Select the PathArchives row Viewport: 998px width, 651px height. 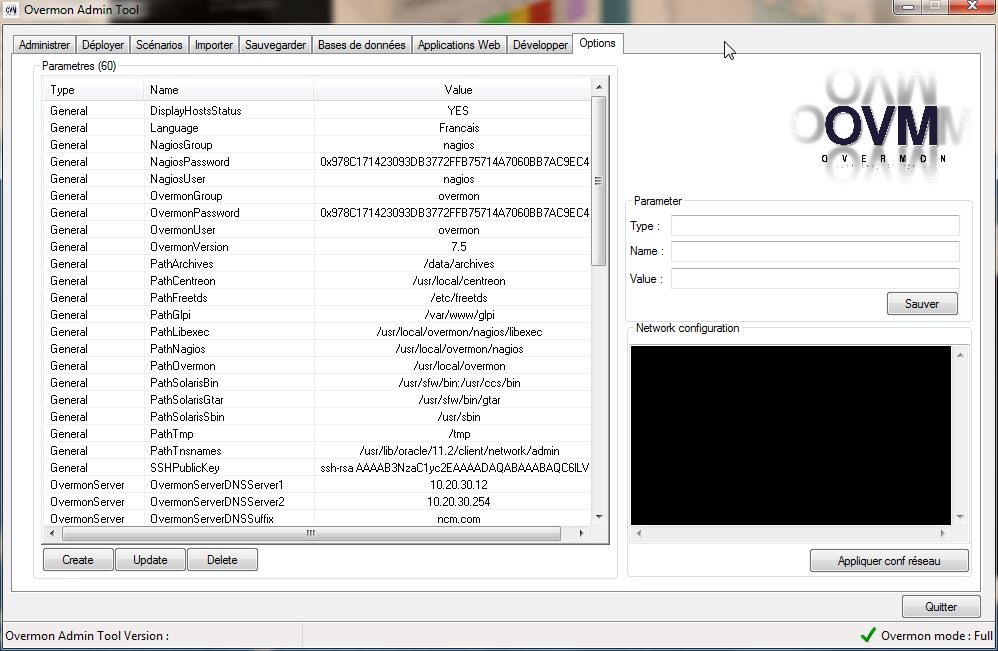[x=317, y=263]
